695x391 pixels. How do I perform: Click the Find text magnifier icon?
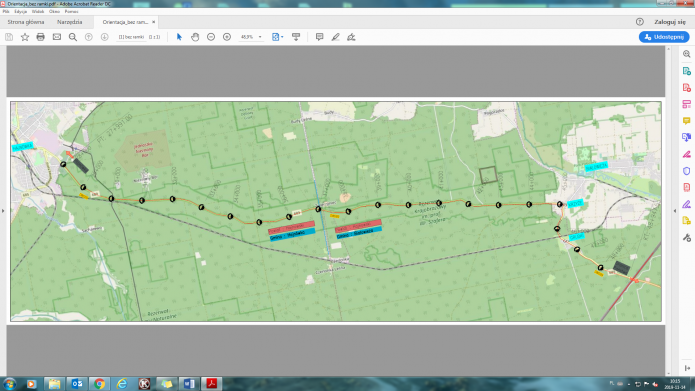click(x=73, y=37)
